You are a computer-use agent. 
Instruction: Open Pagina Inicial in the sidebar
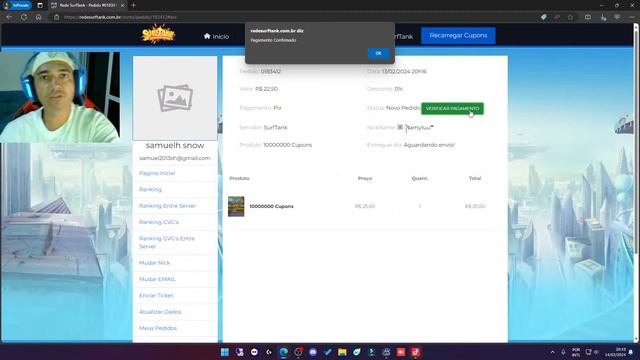click(x=157, y=173)
